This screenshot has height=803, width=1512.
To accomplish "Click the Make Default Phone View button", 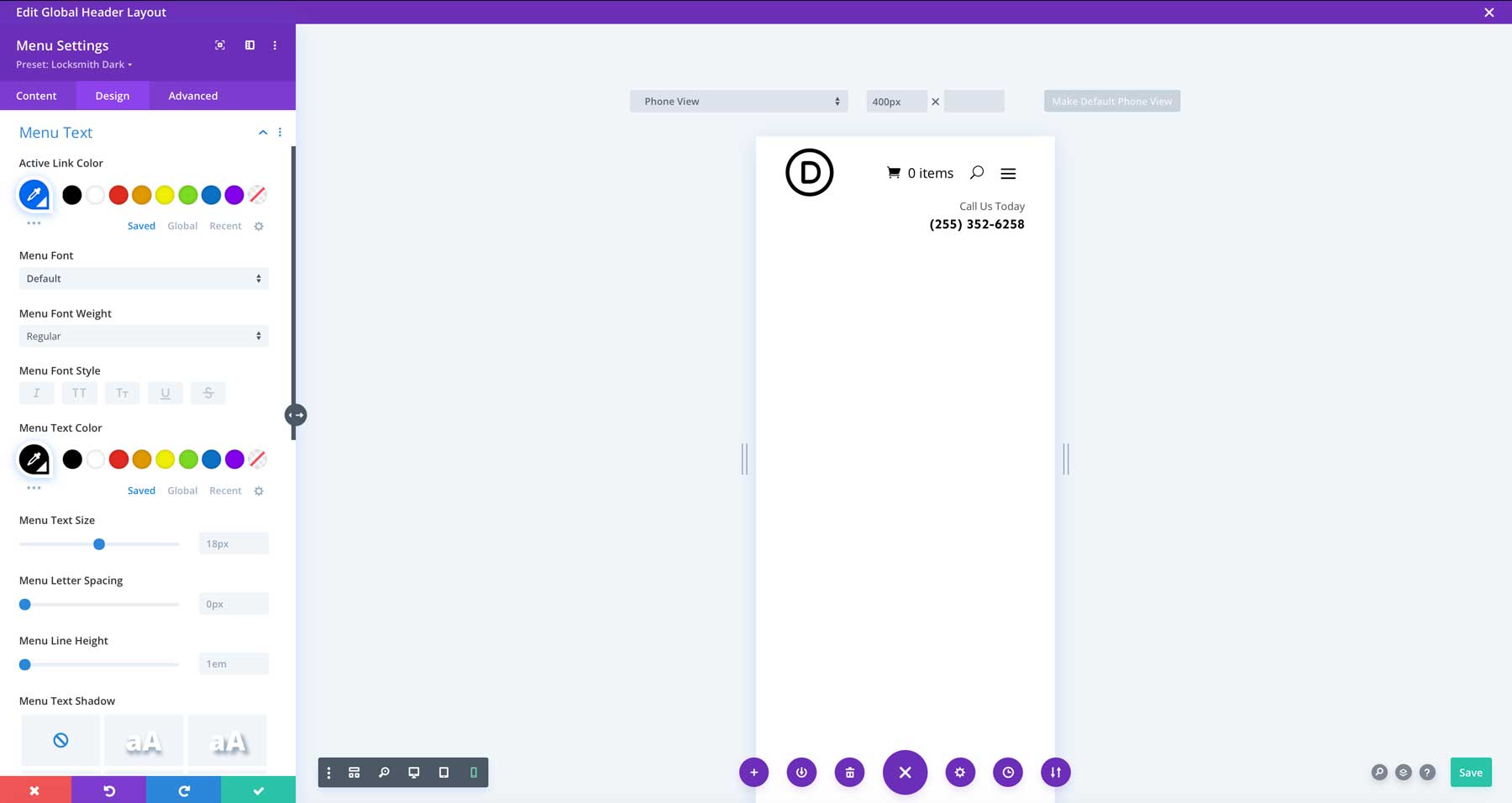I will pos(1110,101).
